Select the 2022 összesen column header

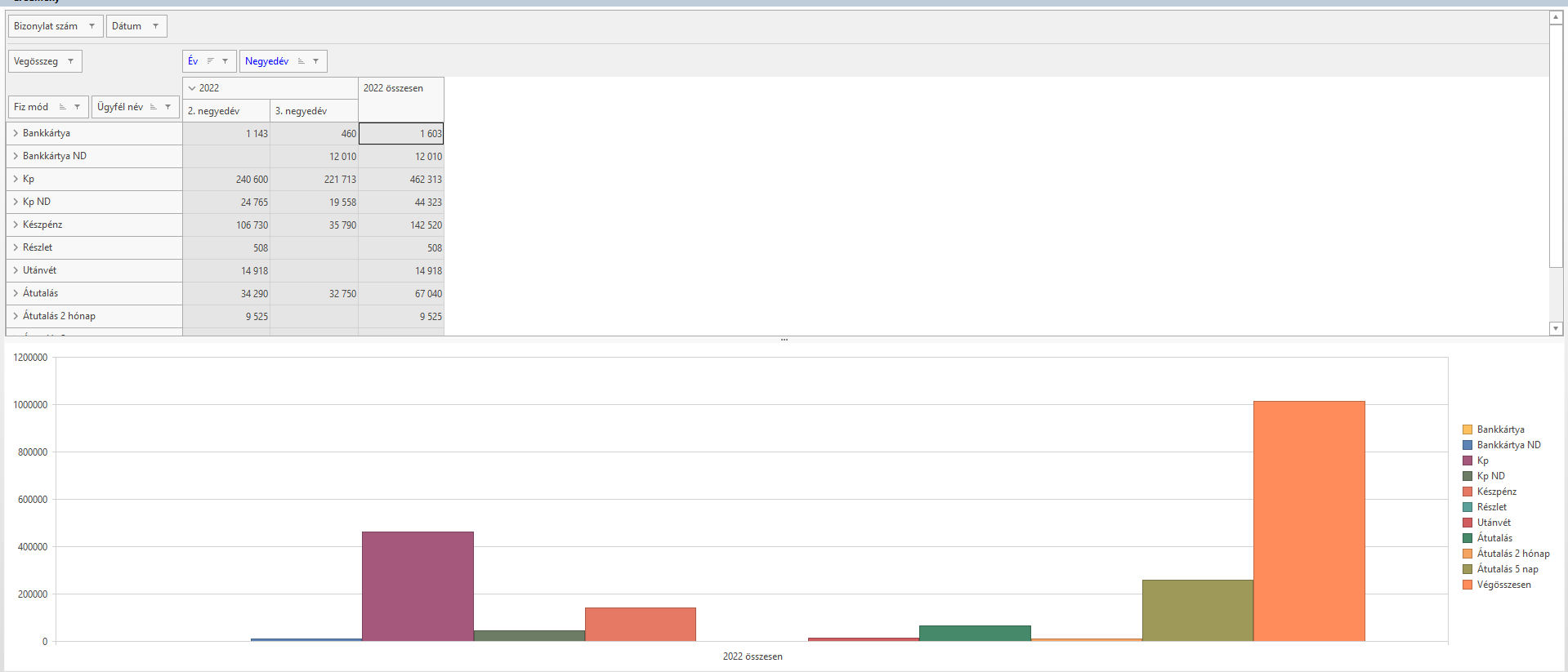click(x=401, y=100)
